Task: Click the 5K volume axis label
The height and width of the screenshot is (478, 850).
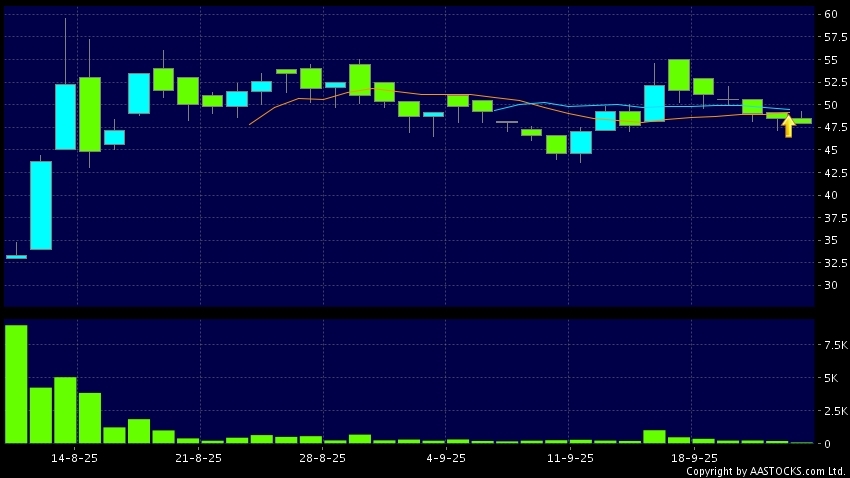Action: [x=831, y=378]
